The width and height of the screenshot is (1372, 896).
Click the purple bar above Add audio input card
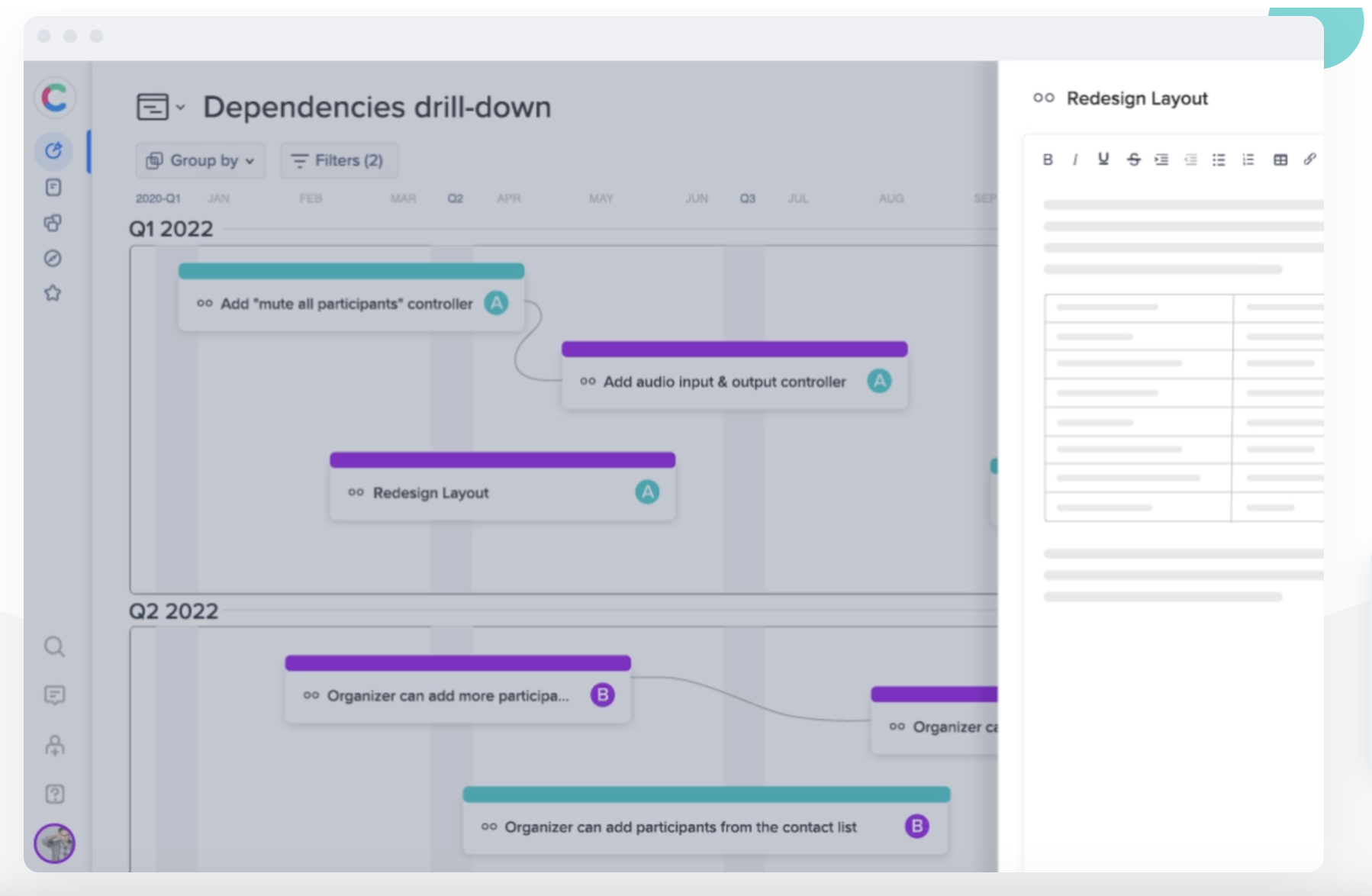pos(735,349)
